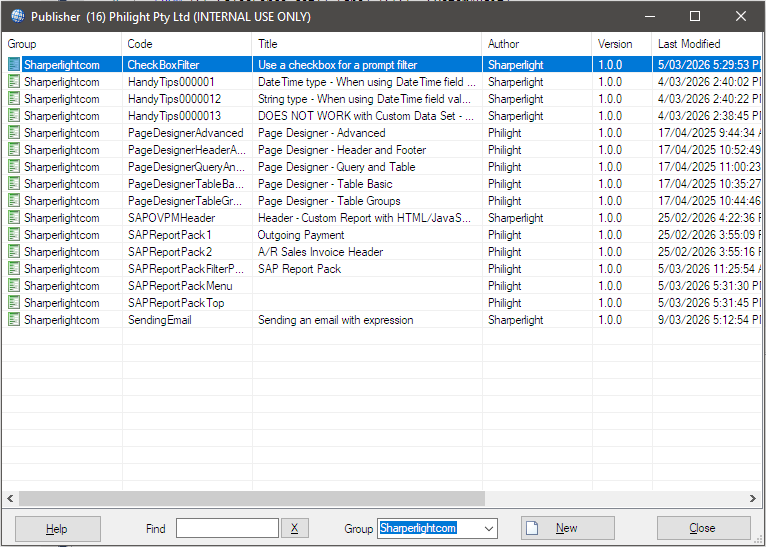The image size is (766, 547).
Task: Select title 'Page Designer - Table Basic'
Action: [x=325, y=184]
